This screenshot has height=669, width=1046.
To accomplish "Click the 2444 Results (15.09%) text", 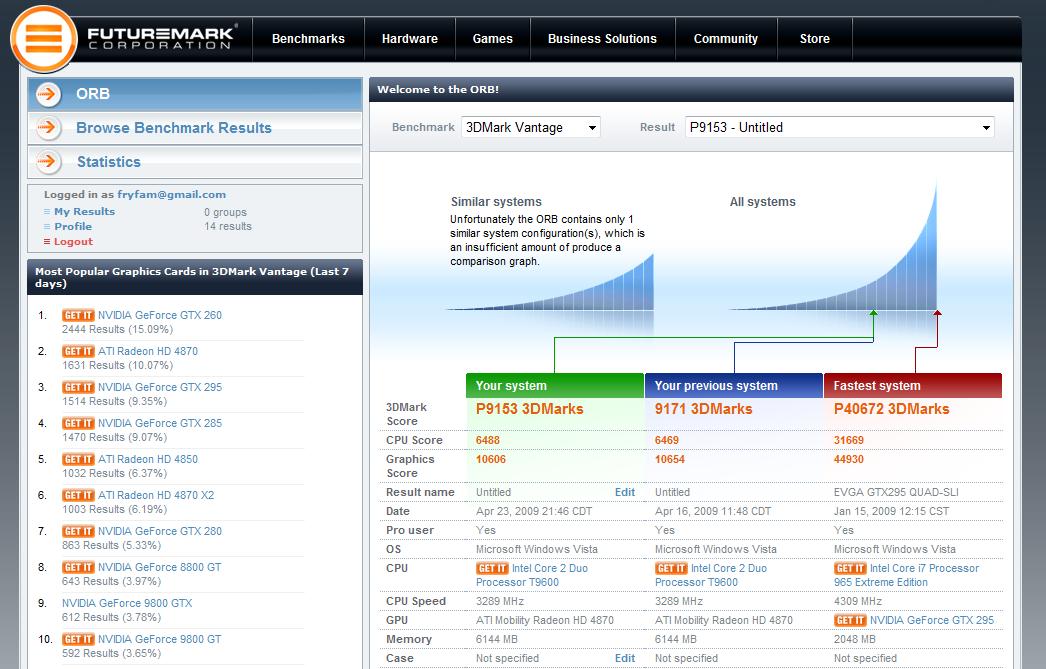I will point(117,329).
